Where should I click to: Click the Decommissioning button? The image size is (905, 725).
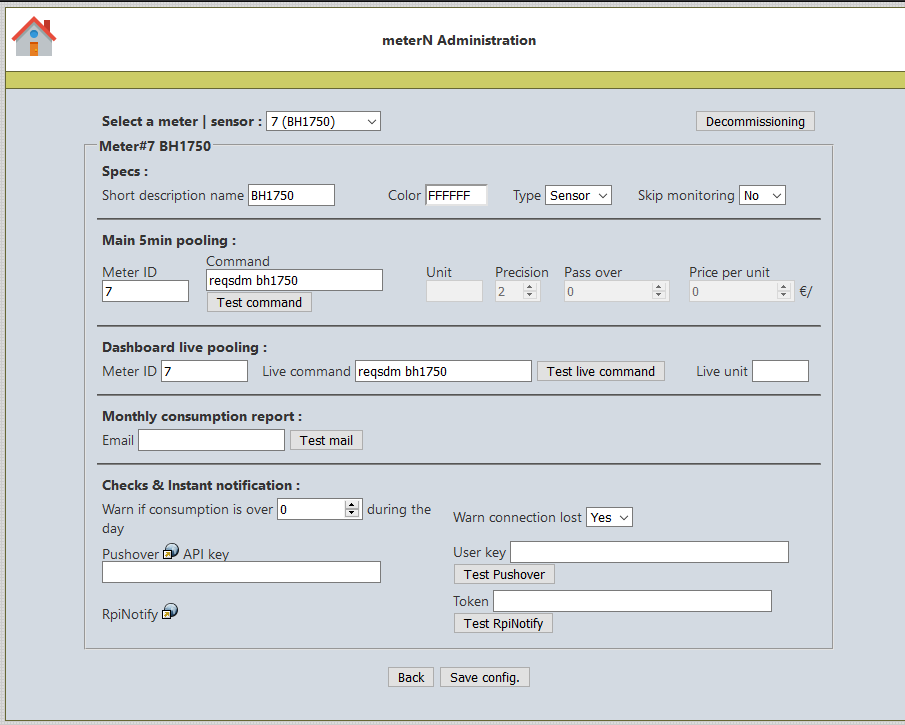pos(755,121)
